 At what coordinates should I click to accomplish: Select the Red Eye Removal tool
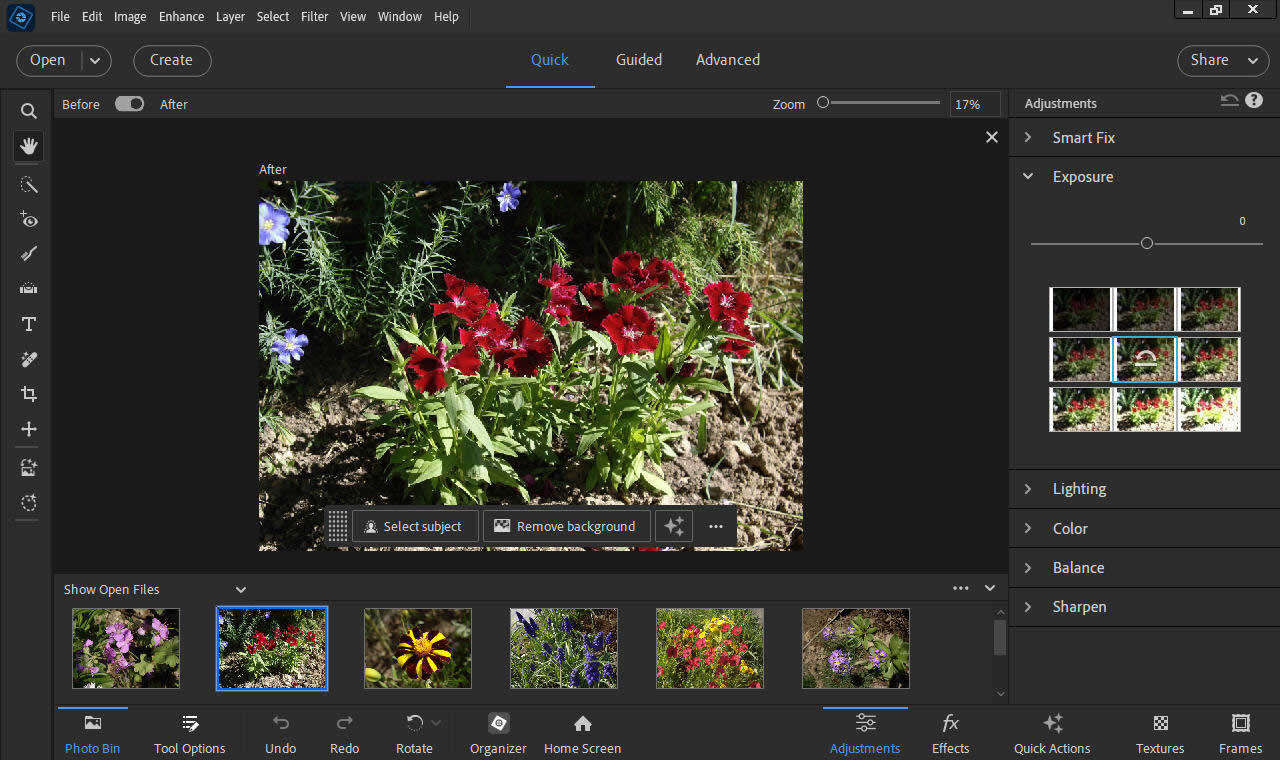coord(29,220)
